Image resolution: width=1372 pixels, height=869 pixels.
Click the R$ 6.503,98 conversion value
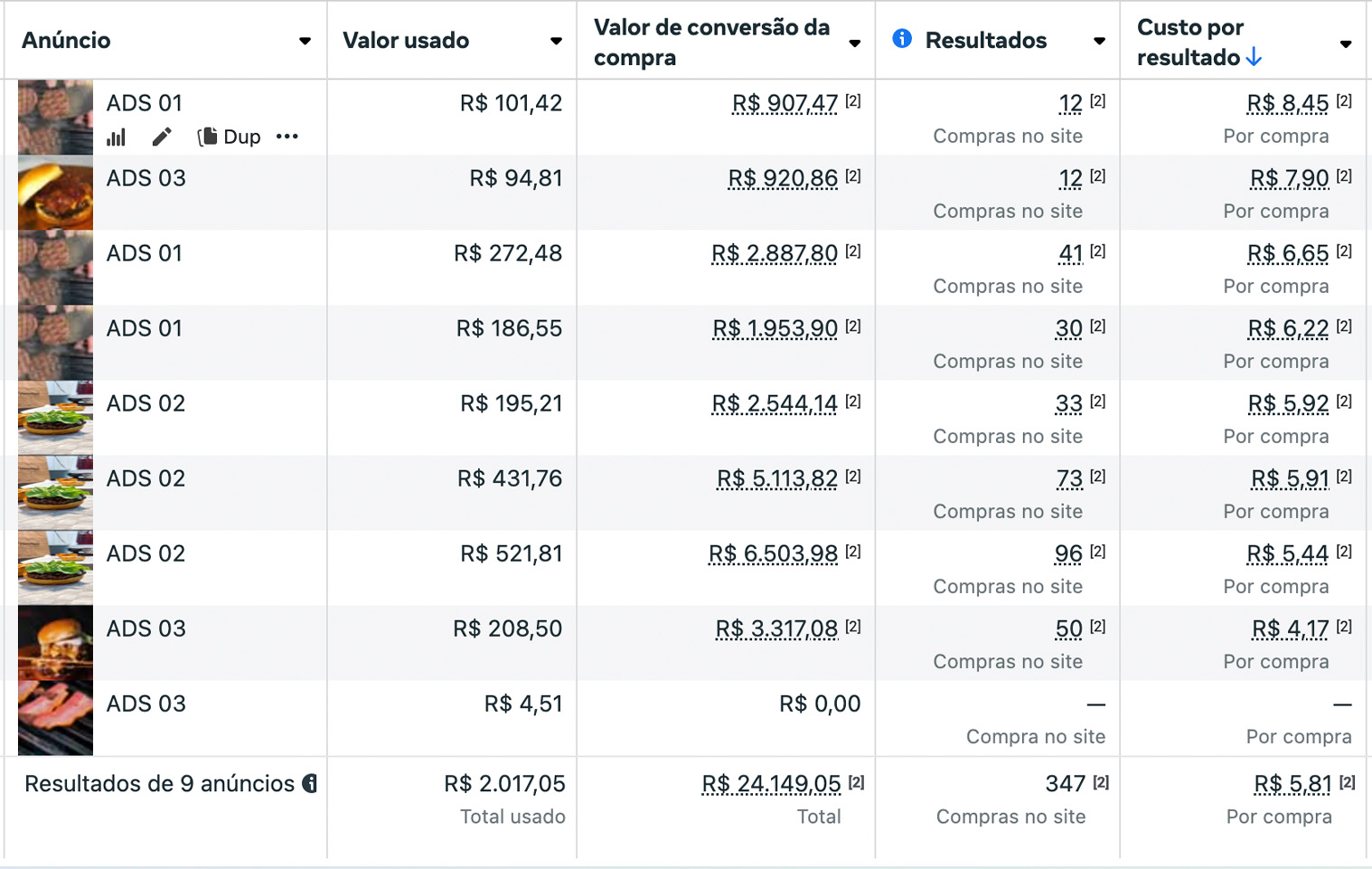pos(773,554)
